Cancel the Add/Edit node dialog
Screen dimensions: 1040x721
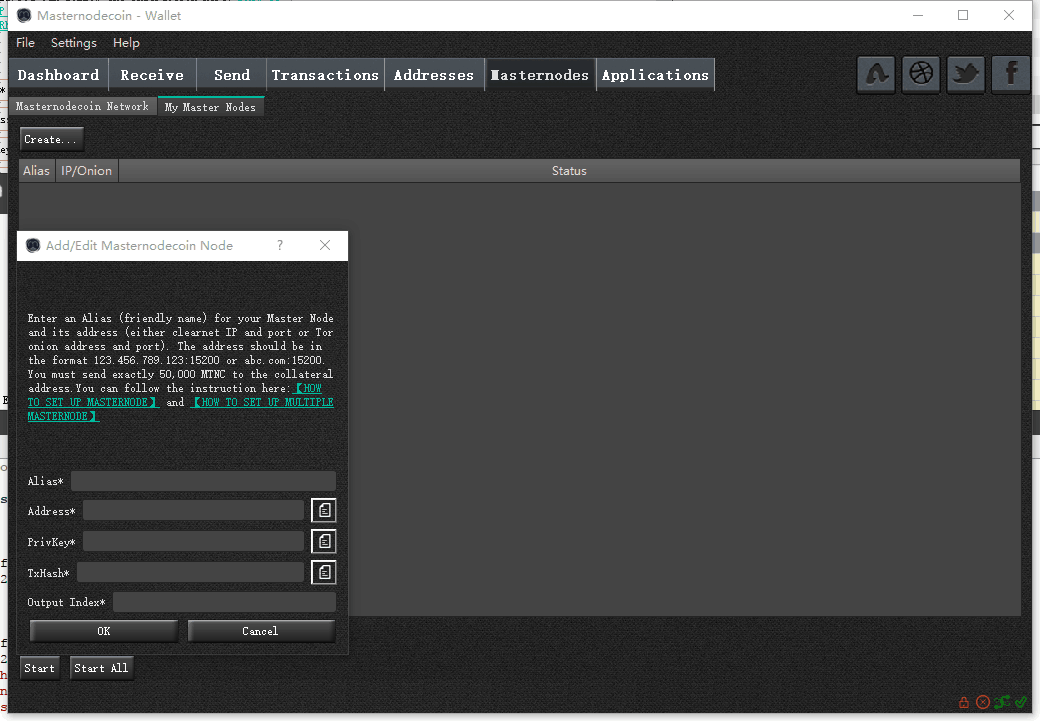click(261, 631)
